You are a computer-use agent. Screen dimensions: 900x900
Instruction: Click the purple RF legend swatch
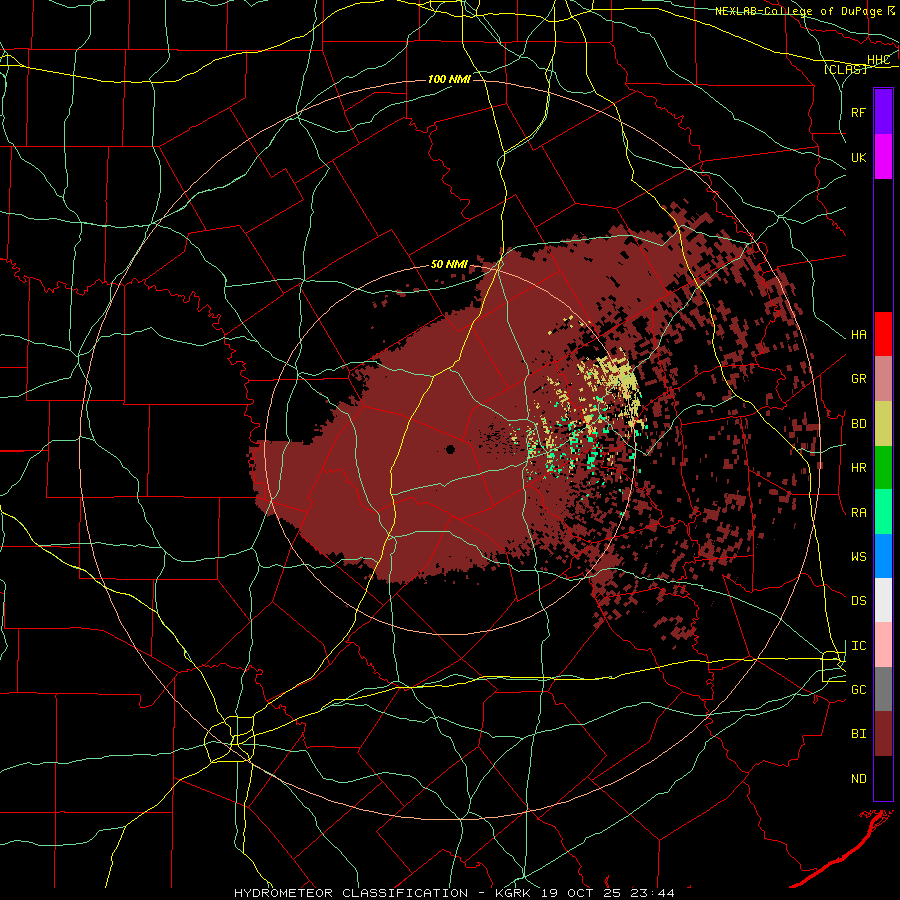click(x=883, y=112)
